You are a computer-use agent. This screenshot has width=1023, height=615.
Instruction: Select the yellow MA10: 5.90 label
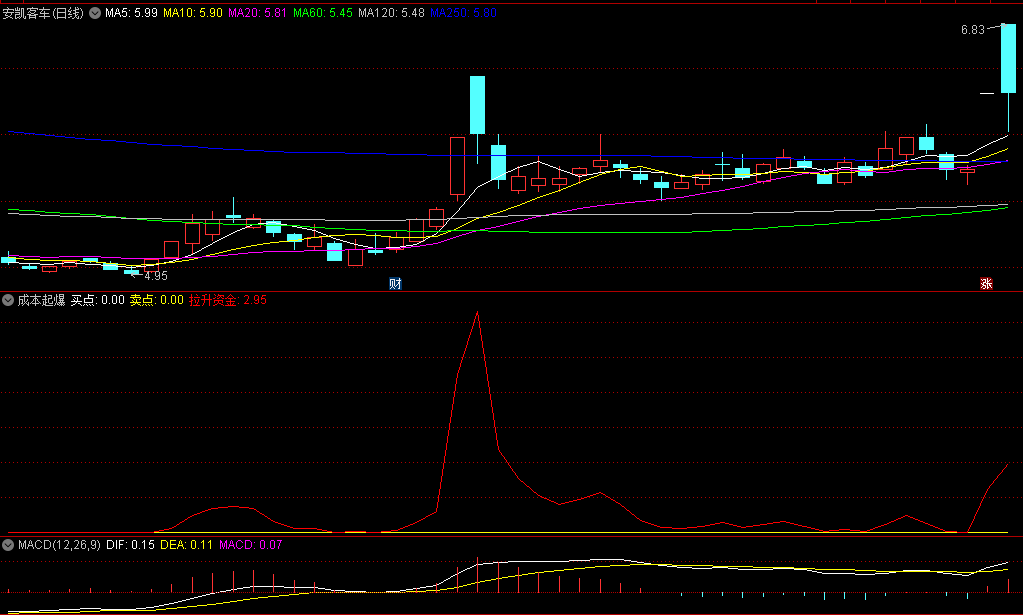pyautogui.click(x=193, y=13)
